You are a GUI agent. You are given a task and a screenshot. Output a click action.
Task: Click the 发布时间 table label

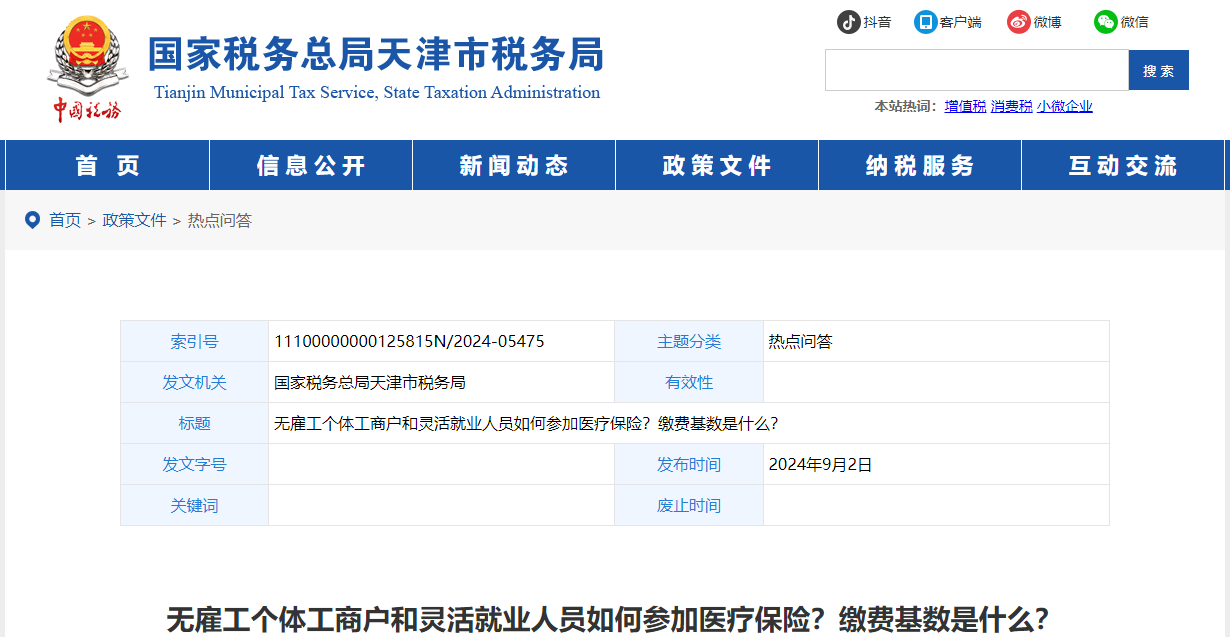click(688, 464)
